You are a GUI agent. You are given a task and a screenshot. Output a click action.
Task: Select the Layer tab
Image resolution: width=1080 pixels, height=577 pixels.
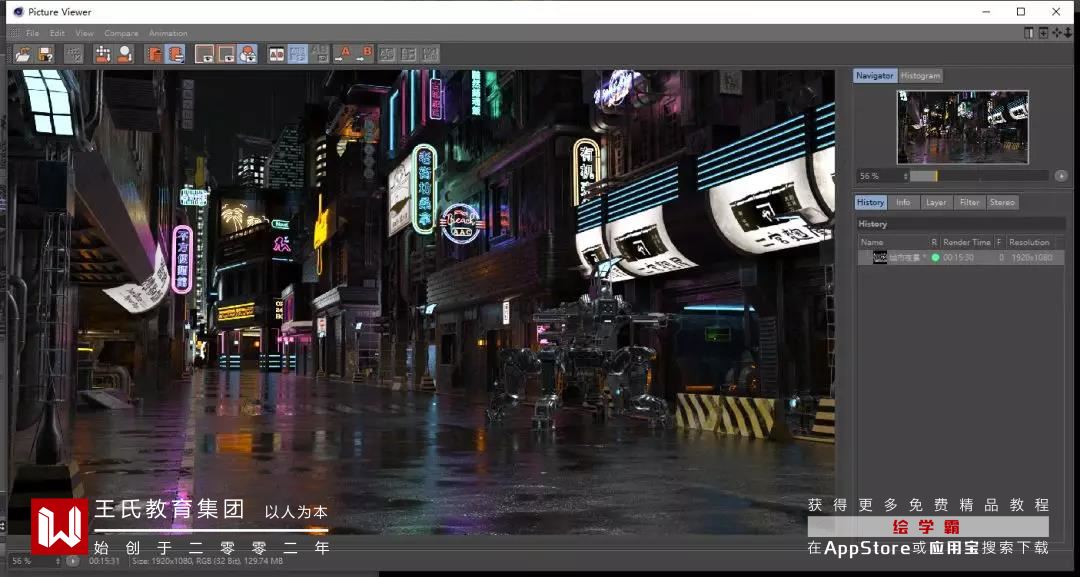[935, 202]
